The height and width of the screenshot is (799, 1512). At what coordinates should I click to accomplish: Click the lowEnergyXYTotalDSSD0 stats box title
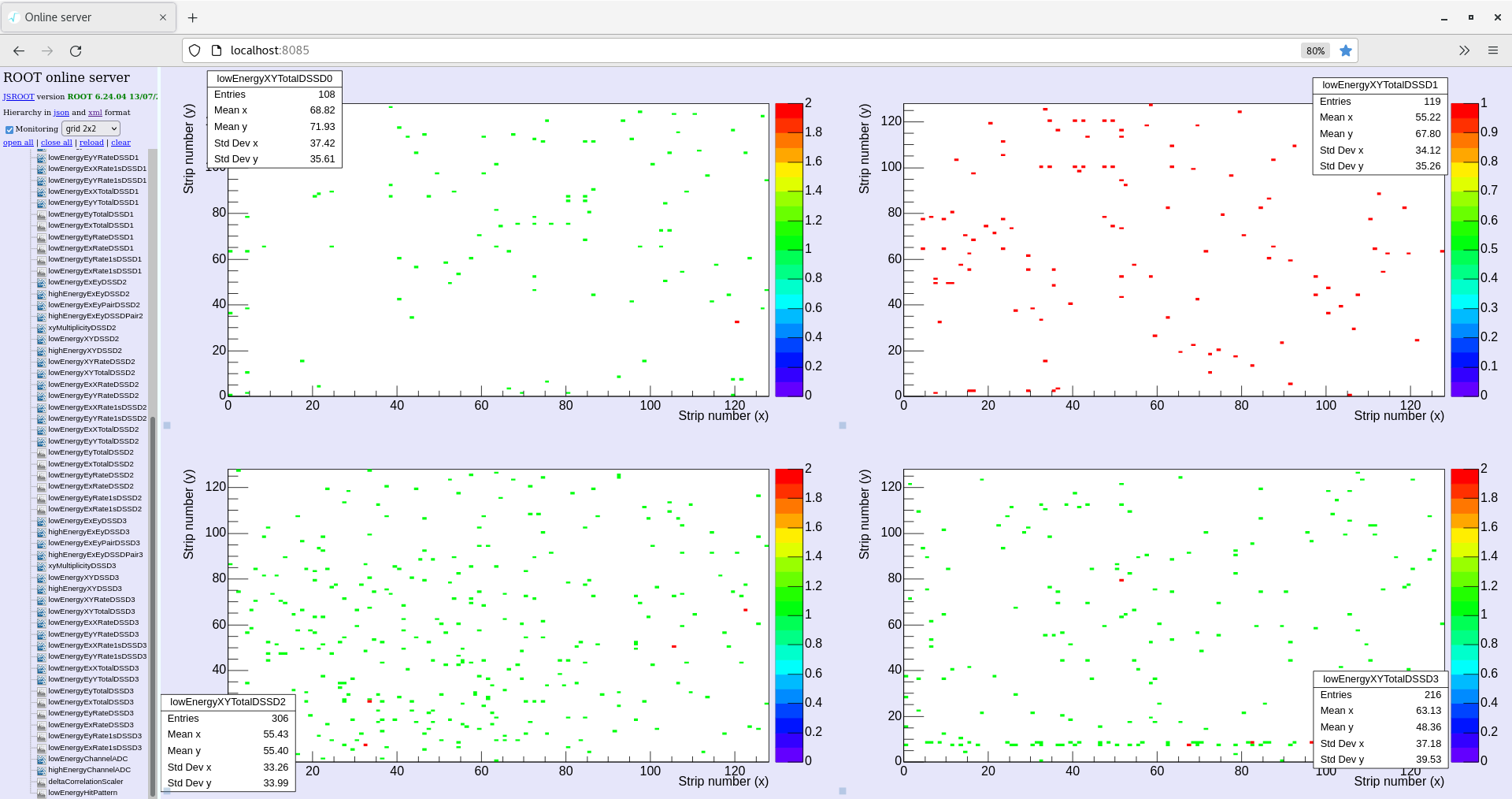[x=275, y=79]
